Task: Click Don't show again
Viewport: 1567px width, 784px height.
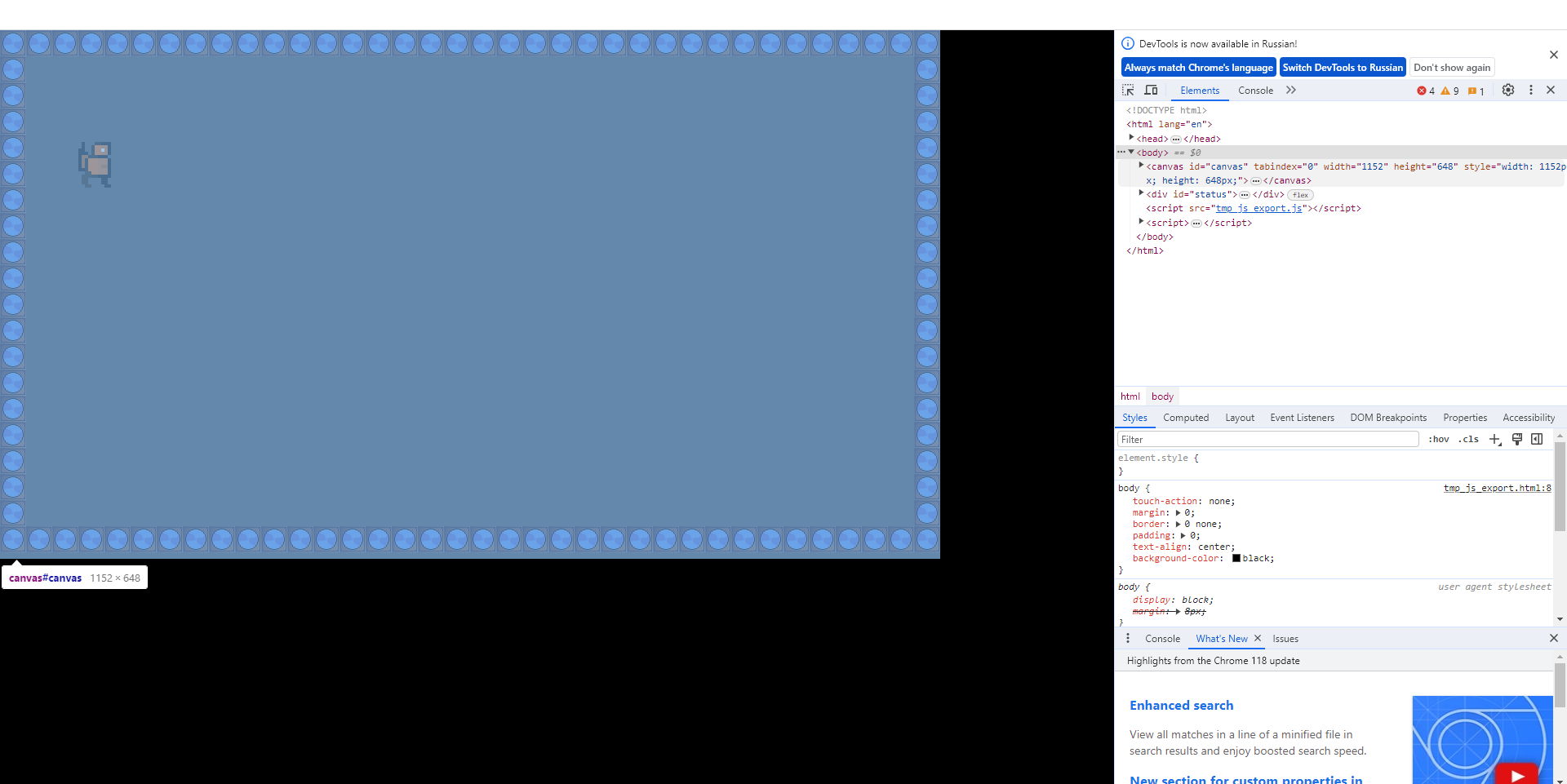Action: [x=1452, y=68]
